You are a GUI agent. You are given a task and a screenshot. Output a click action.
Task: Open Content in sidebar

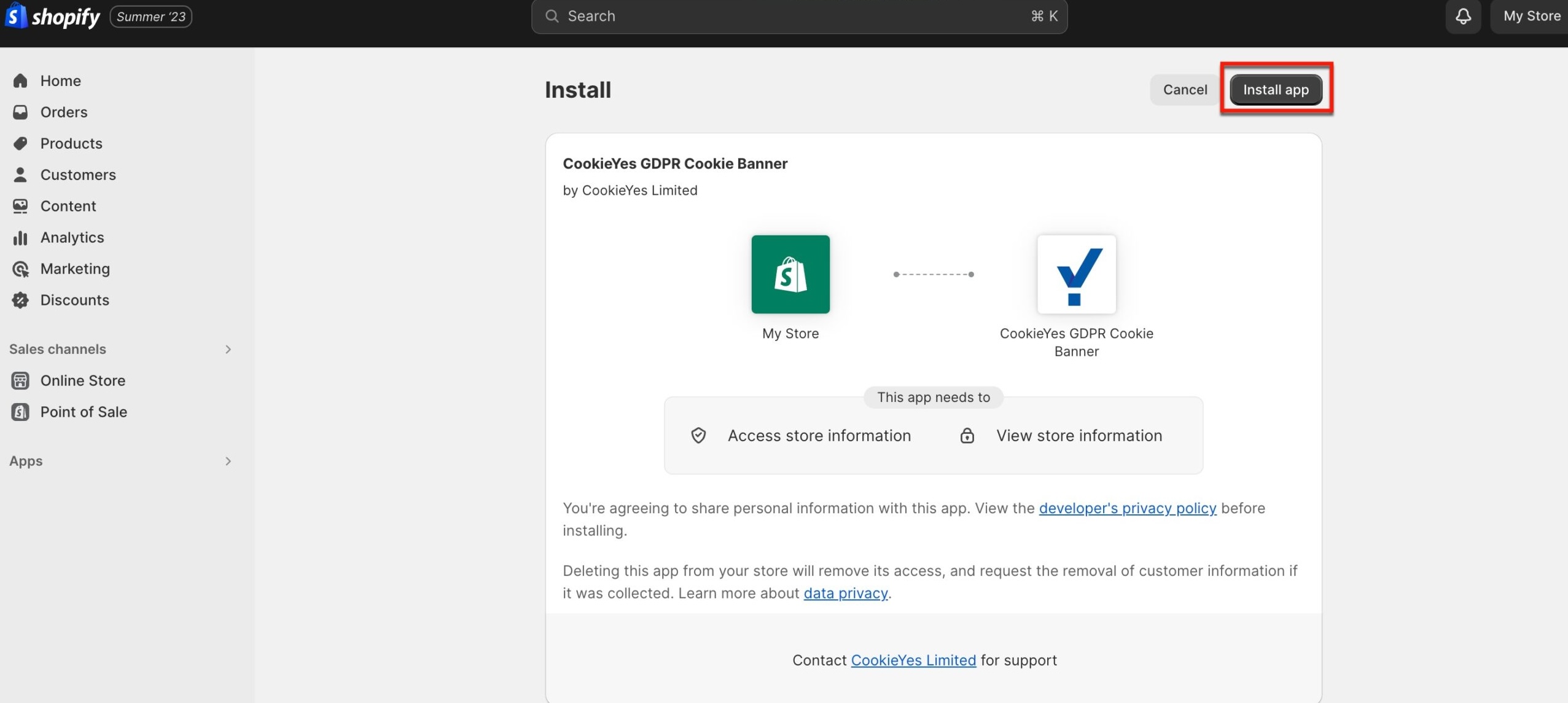click(68, 206)
